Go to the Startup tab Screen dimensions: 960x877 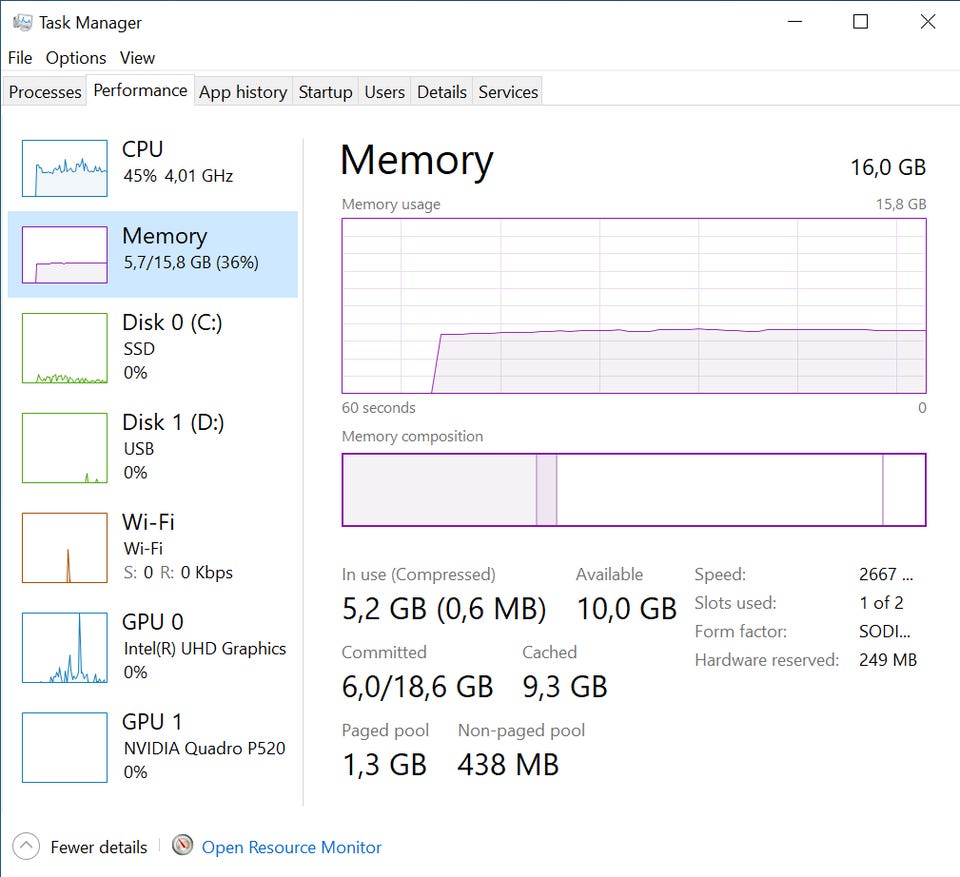326,92
